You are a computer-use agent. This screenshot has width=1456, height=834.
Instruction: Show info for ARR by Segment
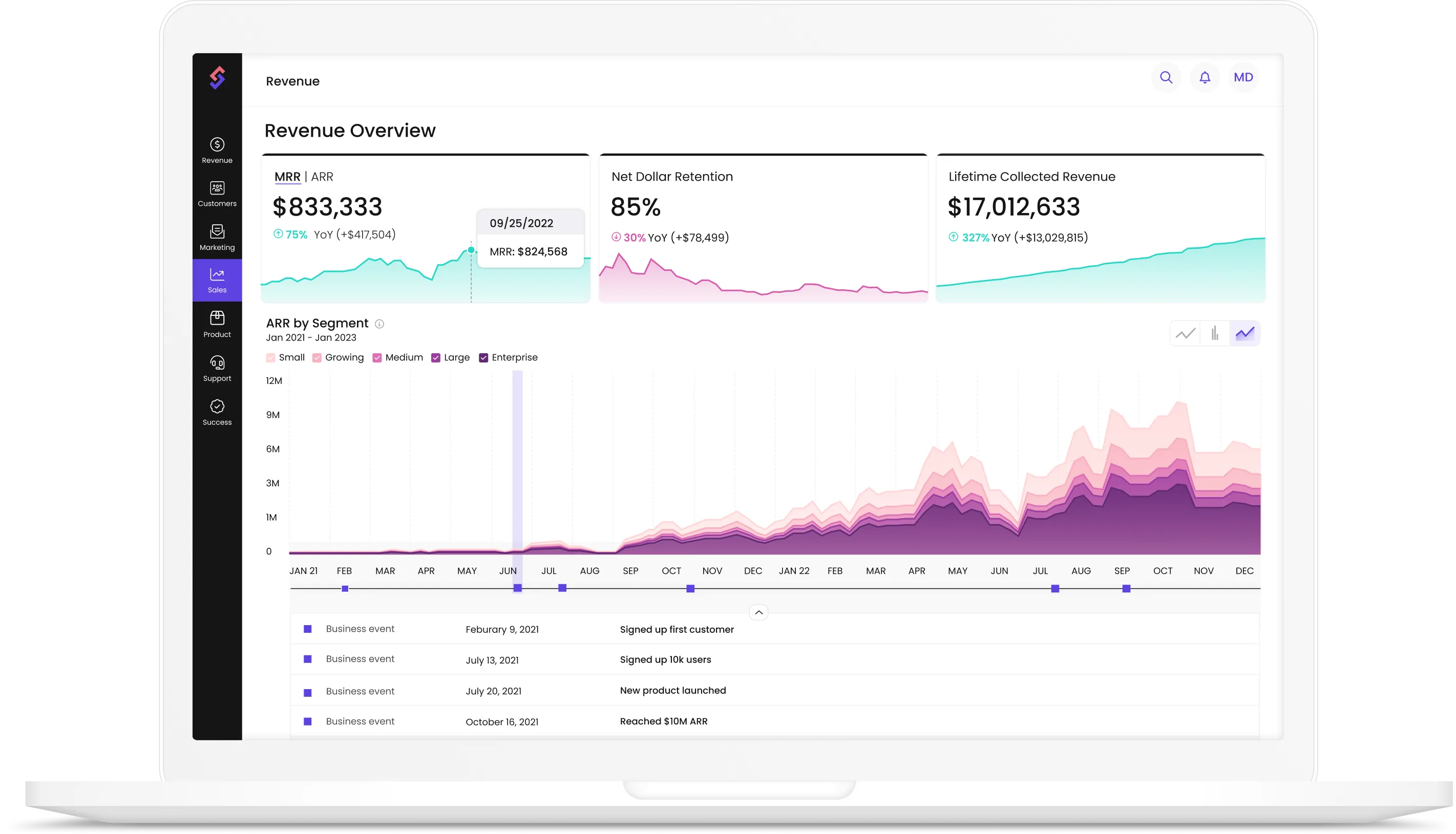pos(379,324)
